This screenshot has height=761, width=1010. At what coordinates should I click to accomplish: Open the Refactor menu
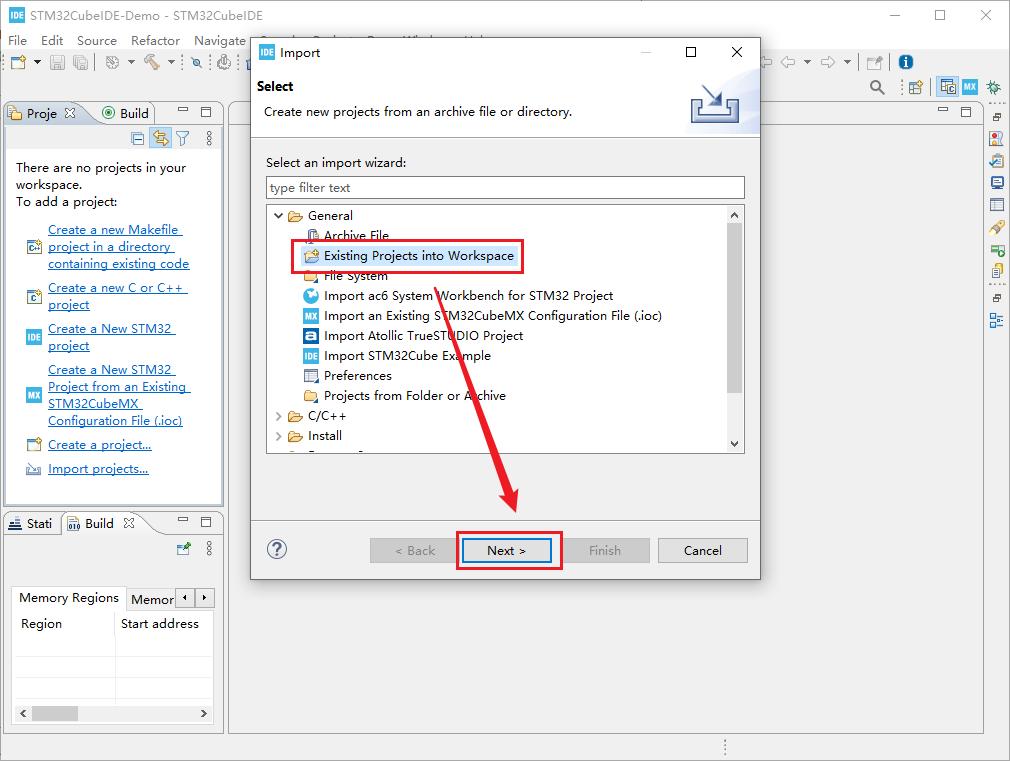[x=155, y=40]
